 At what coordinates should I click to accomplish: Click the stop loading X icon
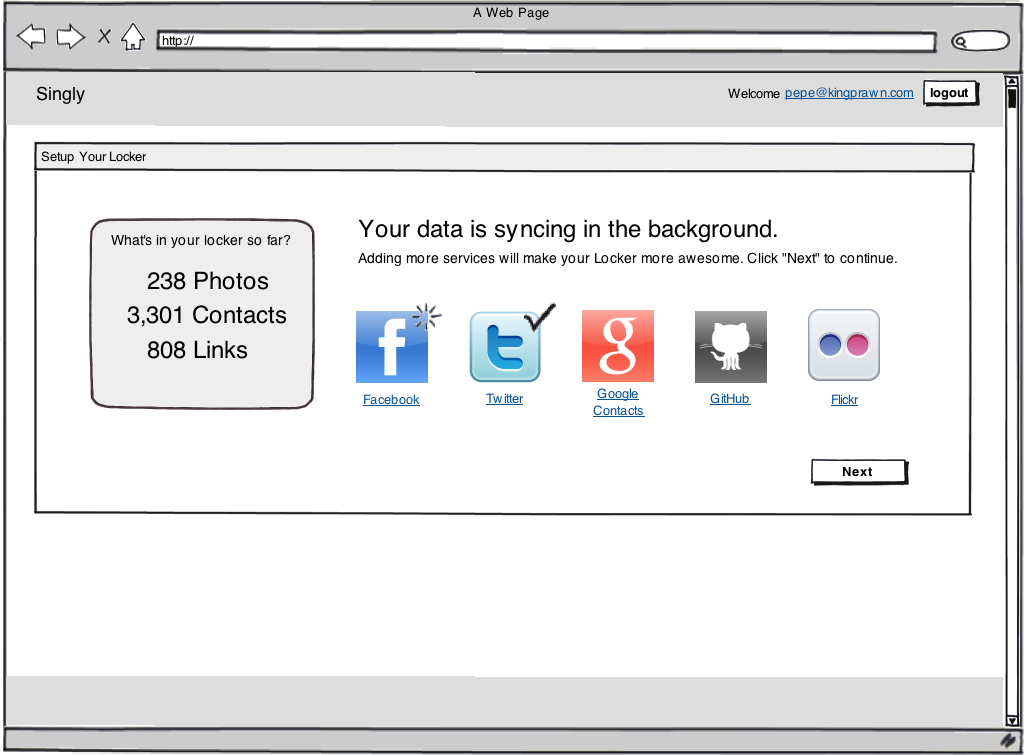[104, 36]
